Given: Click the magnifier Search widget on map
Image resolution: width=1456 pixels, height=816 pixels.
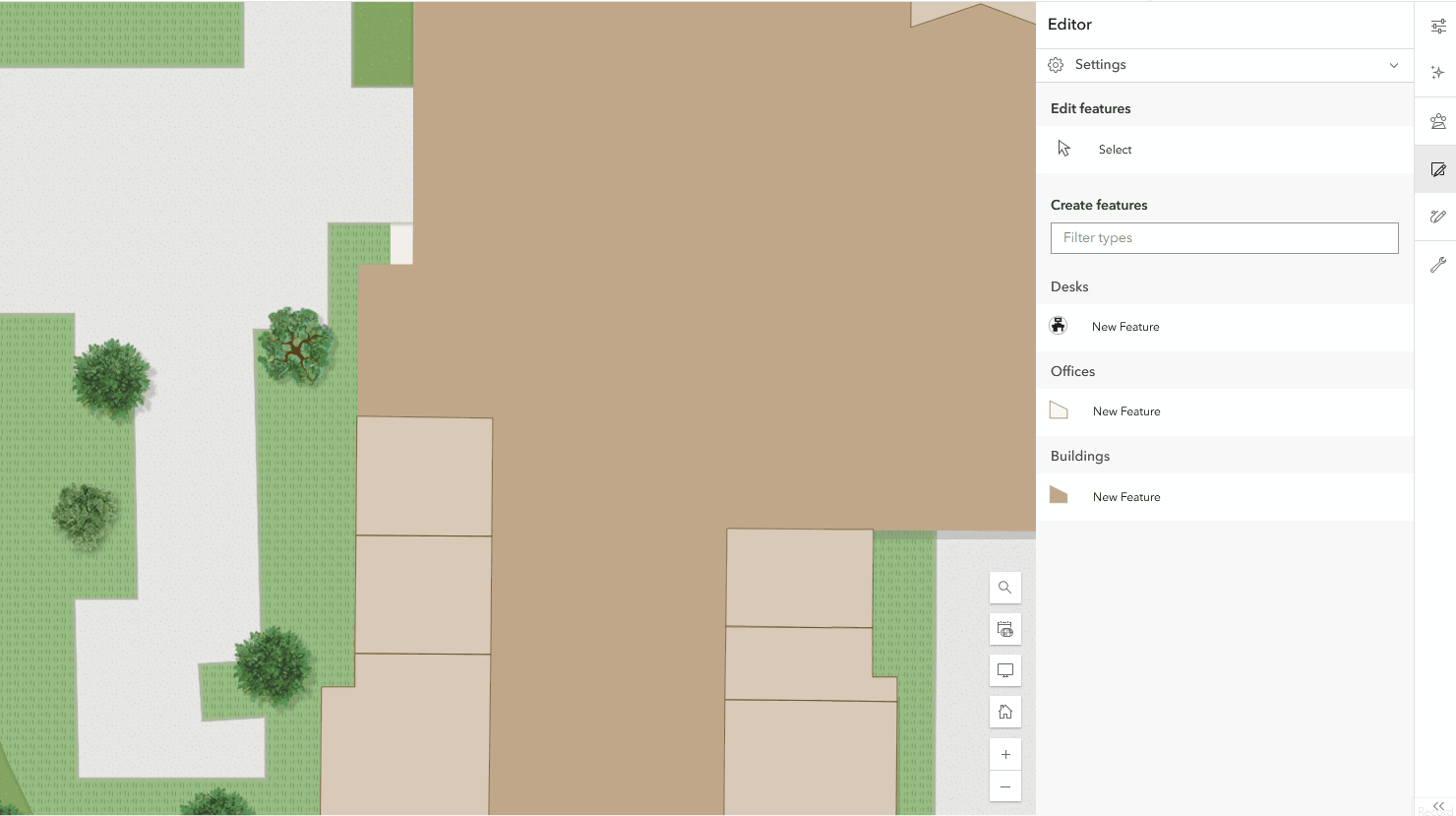Looking at the screenshot, I should click(1004, 588).
